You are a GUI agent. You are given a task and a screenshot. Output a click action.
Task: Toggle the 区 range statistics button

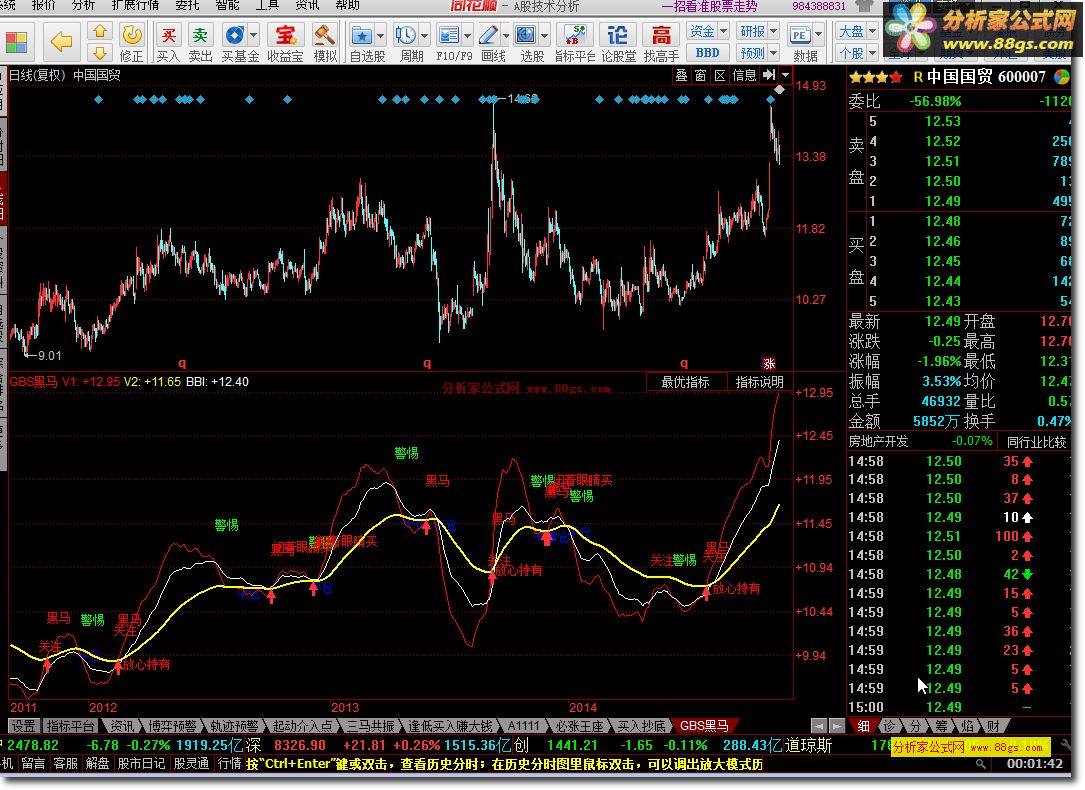(x=720, y=75)
